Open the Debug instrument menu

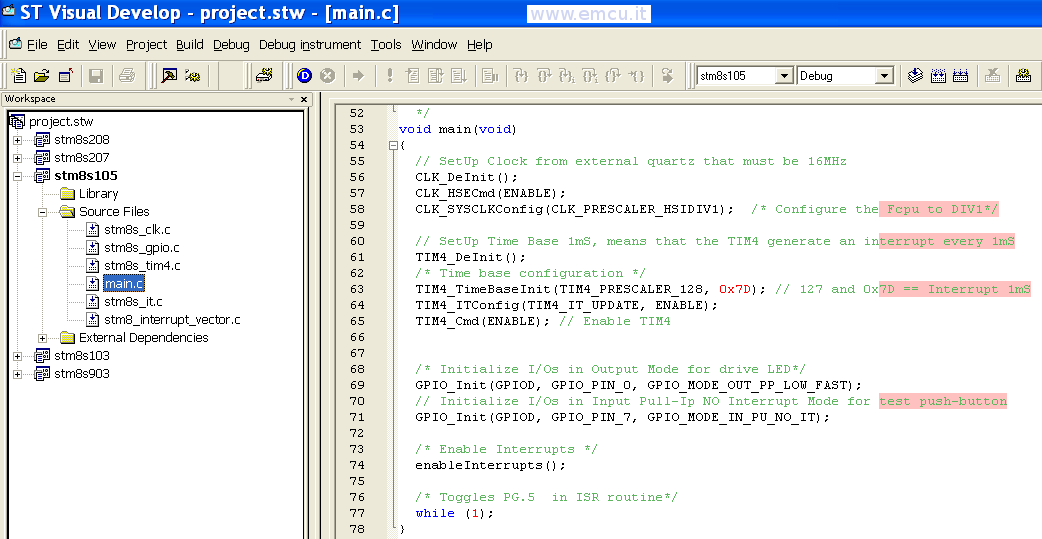point(310,45)
